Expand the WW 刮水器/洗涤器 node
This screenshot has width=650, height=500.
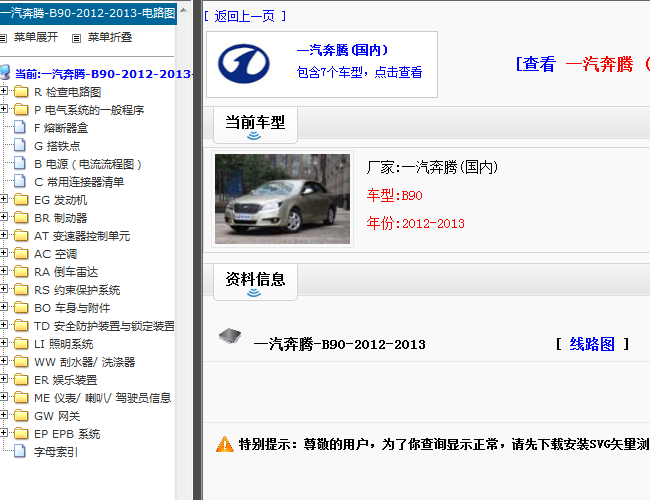point(3,361)
